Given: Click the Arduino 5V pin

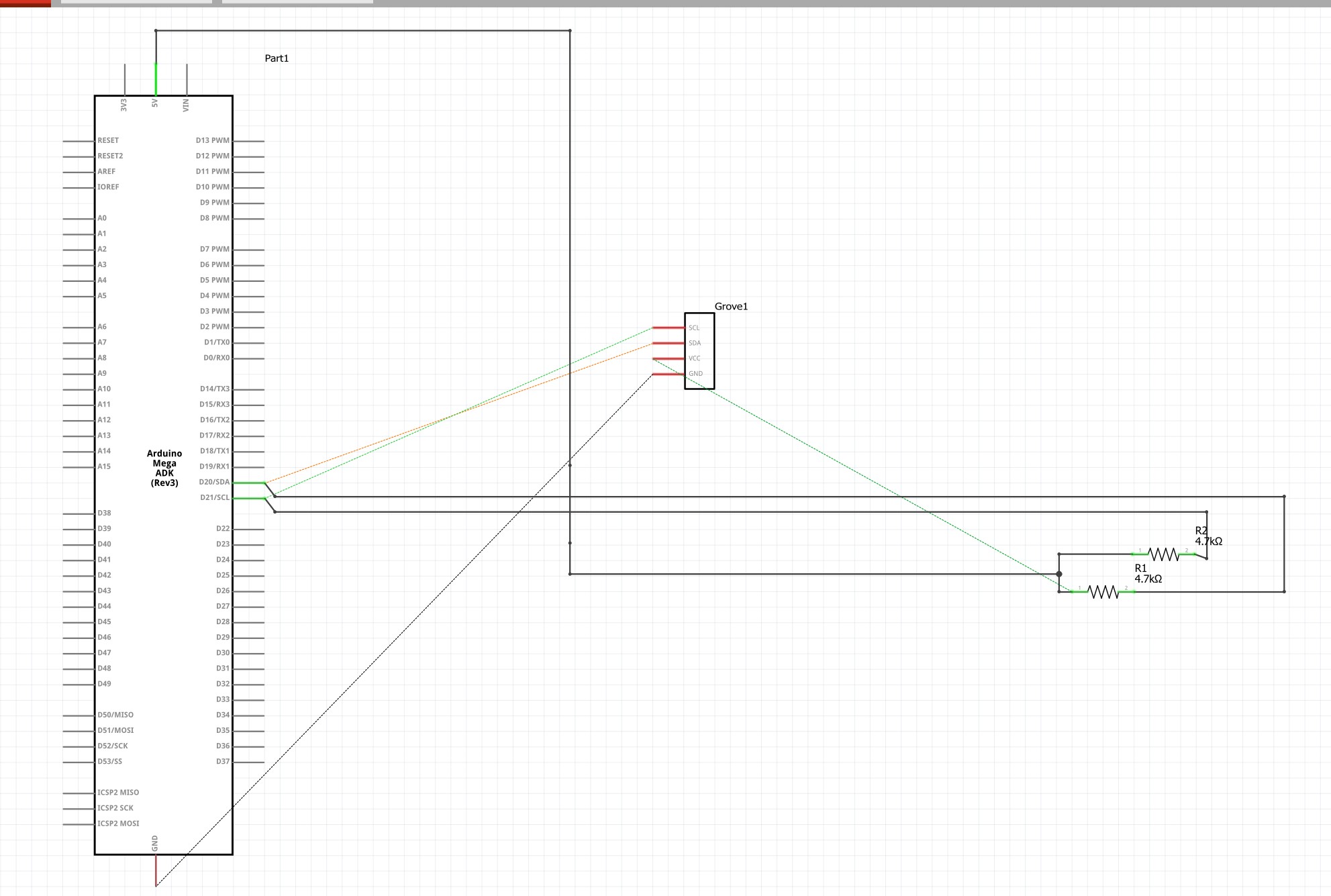Looking at the screenshot, I should (x=156, y=79).
